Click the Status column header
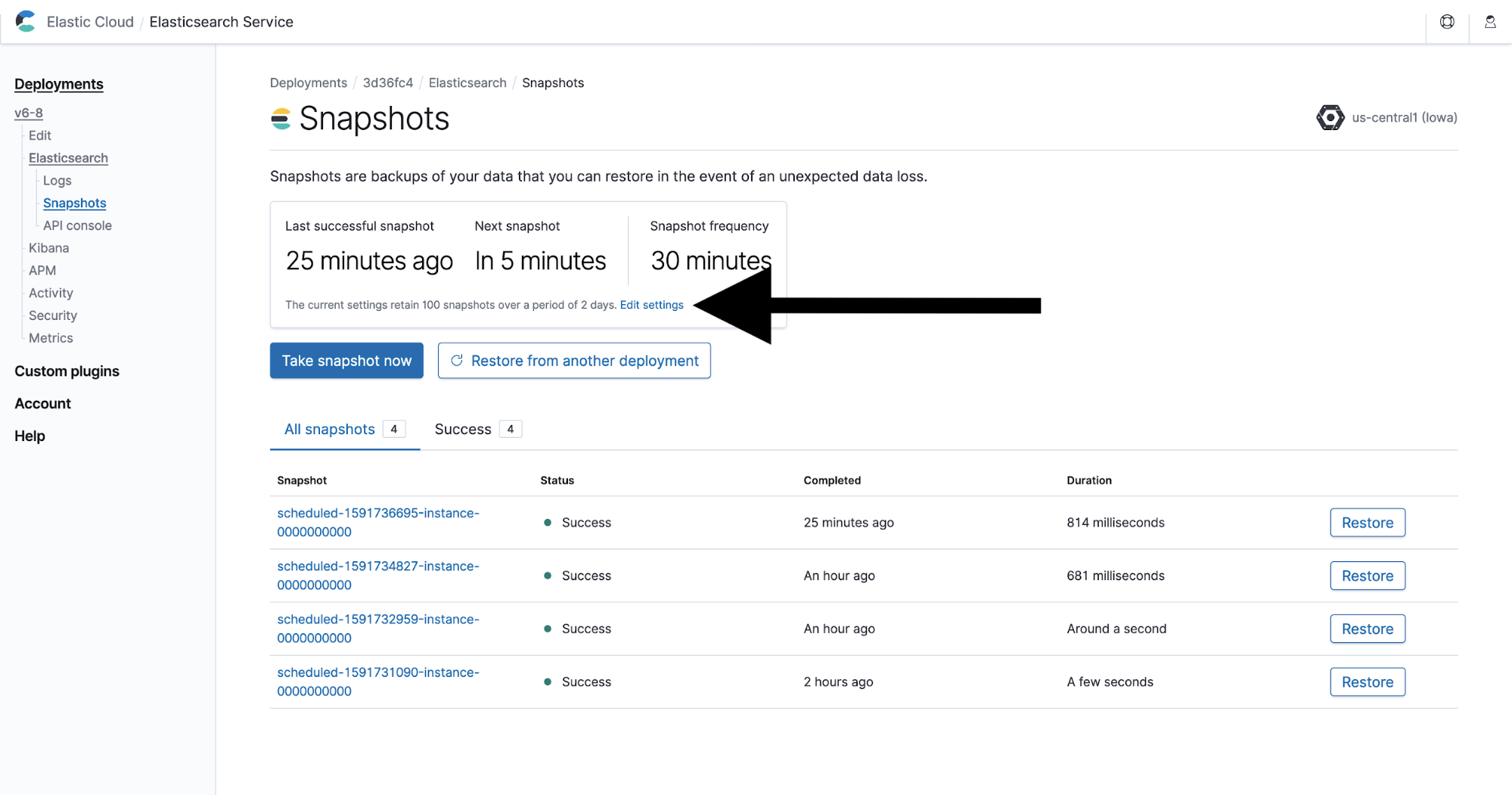This screenshot has height=795, width=1512. click(557, 480)
